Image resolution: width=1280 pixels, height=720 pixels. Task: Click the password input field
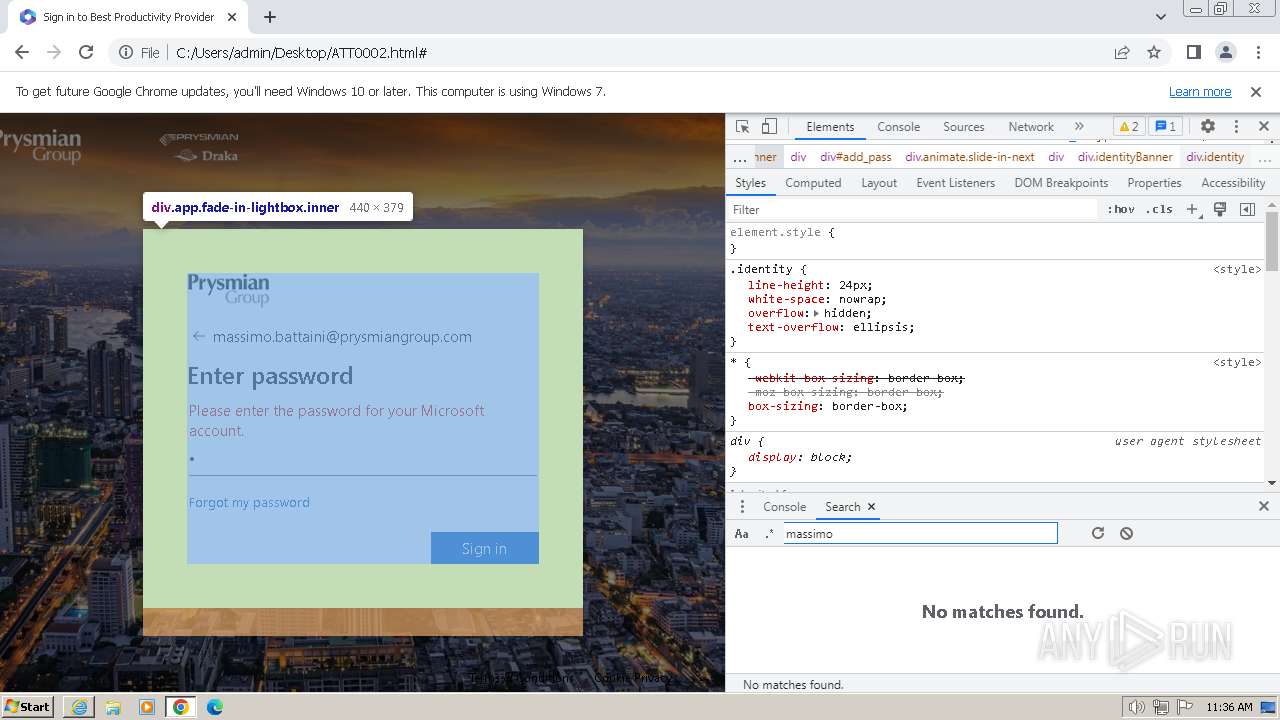(x=362, y=461)
